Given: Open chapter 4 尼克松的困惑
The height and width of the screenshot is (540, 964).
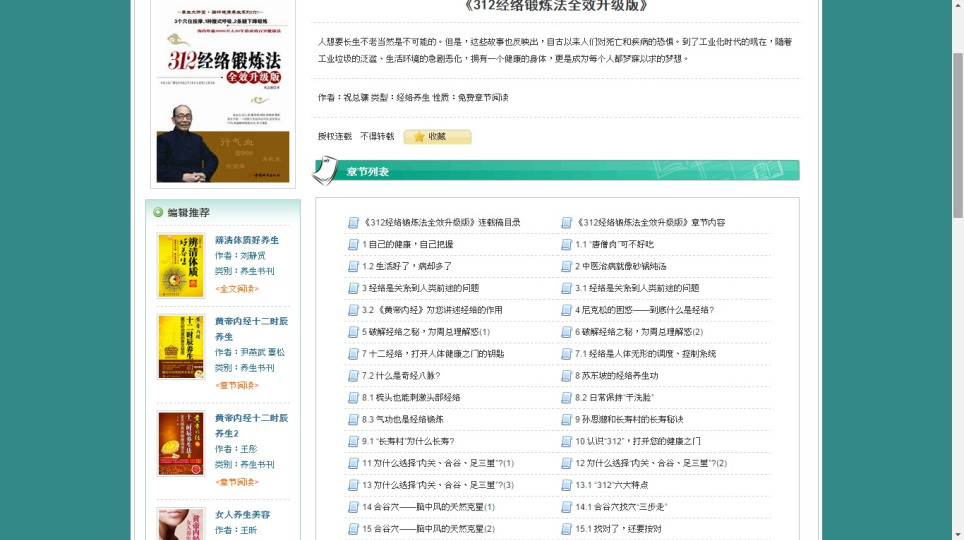Looking at the screenshot, I should click(x=644, y=310).
